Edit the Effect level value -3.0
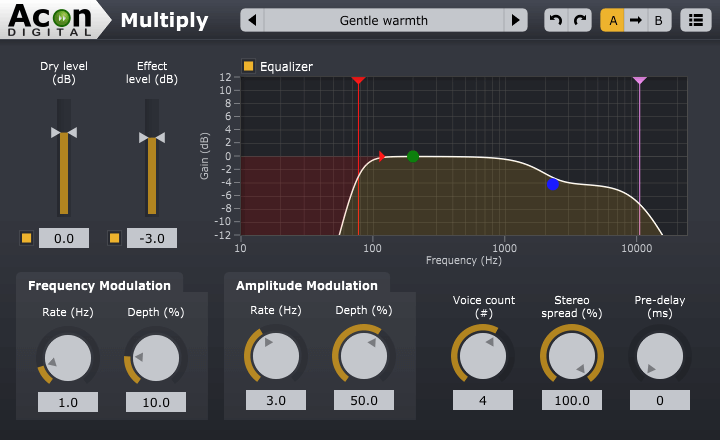This screenshot has height=440, width=720. pos(152,238)
